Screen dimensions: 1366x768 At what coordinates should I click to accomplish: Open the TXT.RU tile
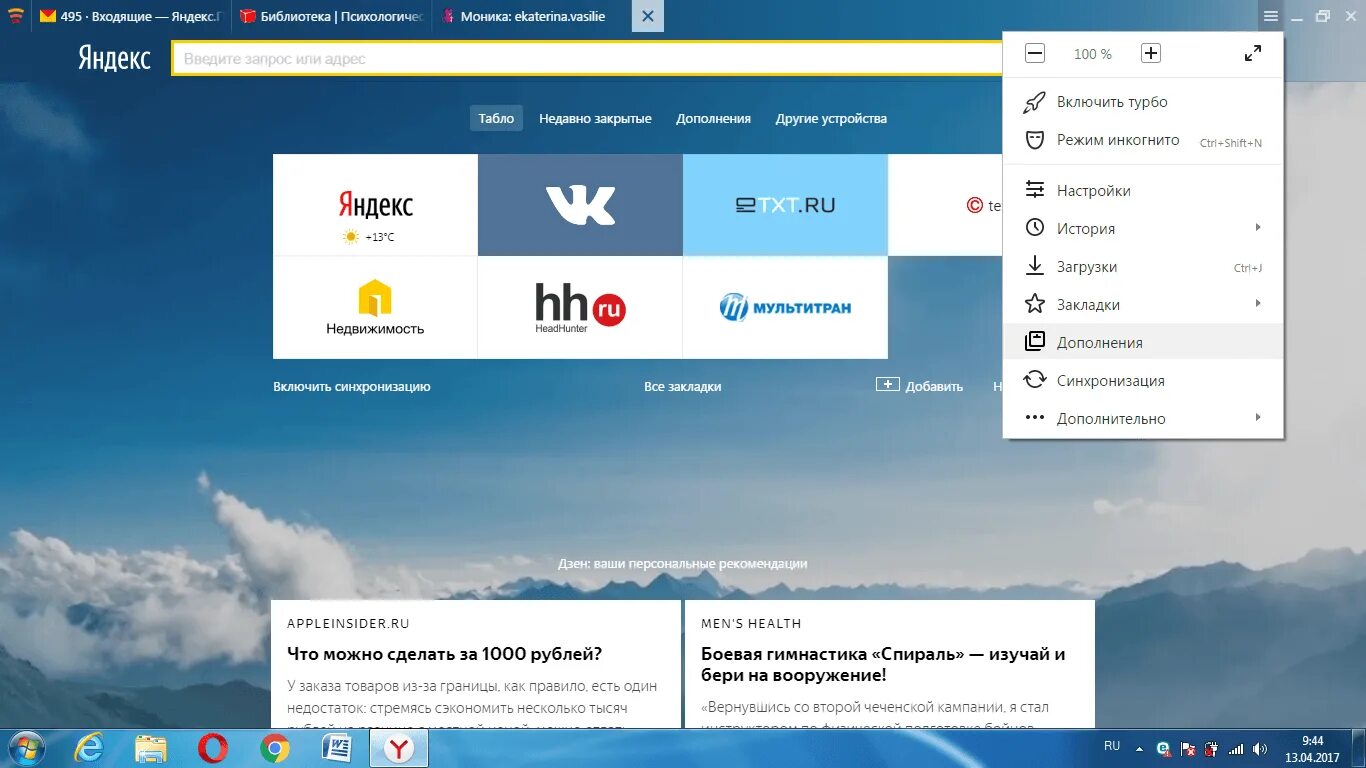[x=785, y=205]
